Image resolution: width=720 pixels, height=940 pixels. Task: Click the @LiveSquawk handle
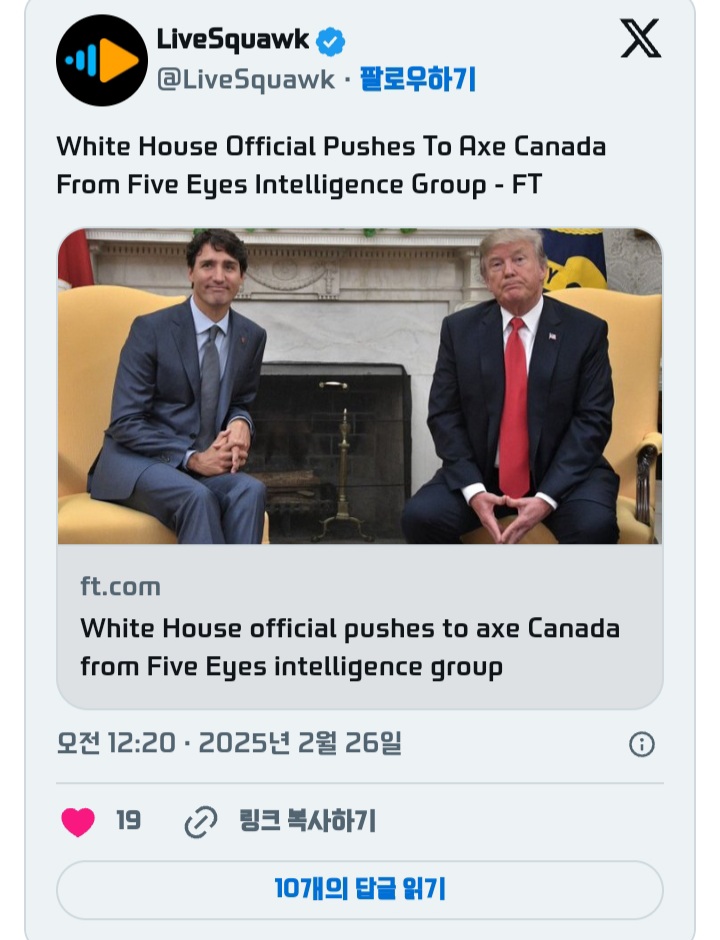tap(246, 79)
